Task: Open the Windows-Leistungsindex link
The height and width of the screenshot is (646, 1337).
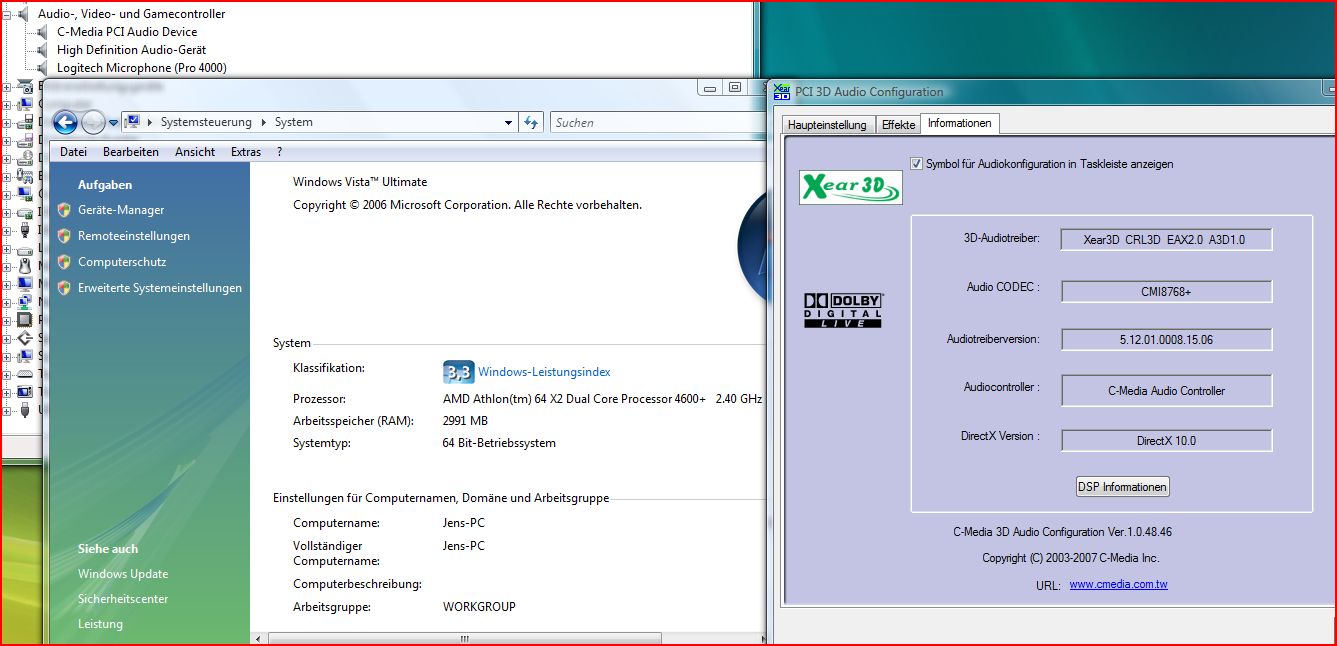Action: coord(544,372)
